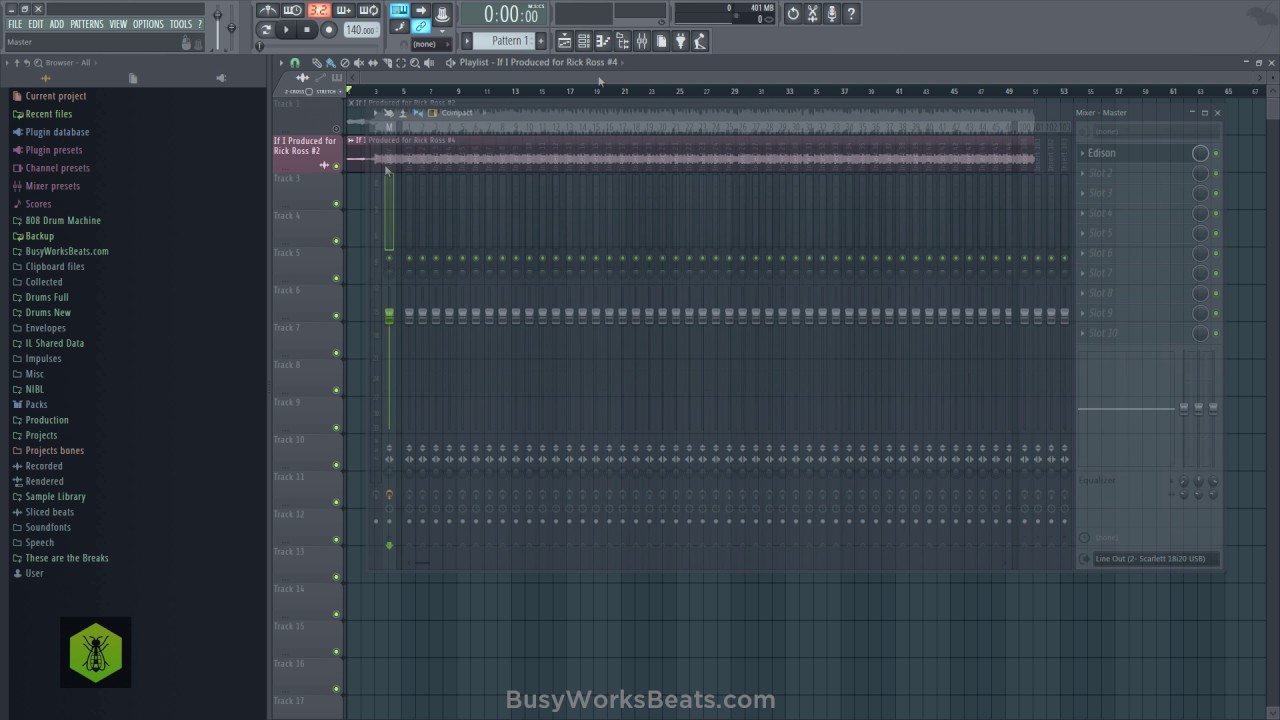The image size is (1280, 720).
Task: Open the EDIT menu
Action: (x=36, y=24)
